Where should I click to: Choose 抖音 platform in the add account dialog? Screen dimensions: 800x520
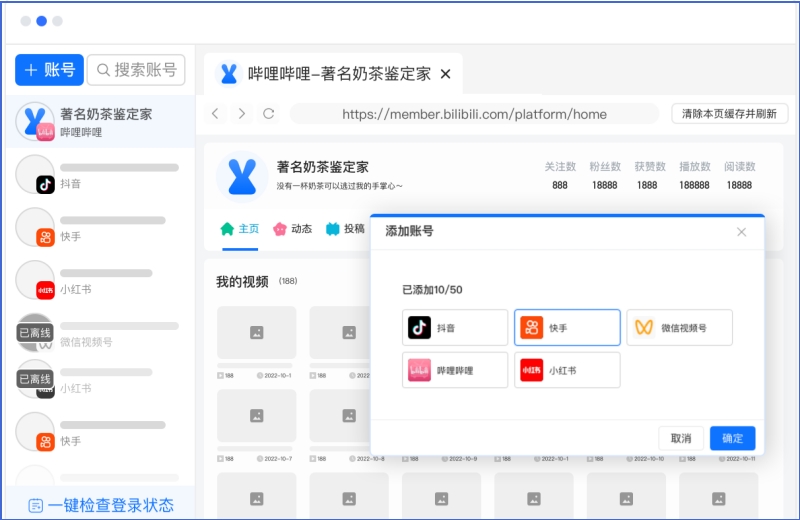click(x=455, y=328)
